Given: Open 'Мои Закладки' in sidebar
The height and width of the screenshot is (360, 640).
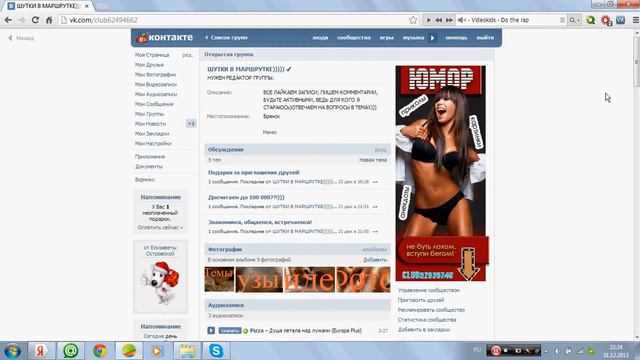Looking at the screenshot, I should [x=152, y=133].
